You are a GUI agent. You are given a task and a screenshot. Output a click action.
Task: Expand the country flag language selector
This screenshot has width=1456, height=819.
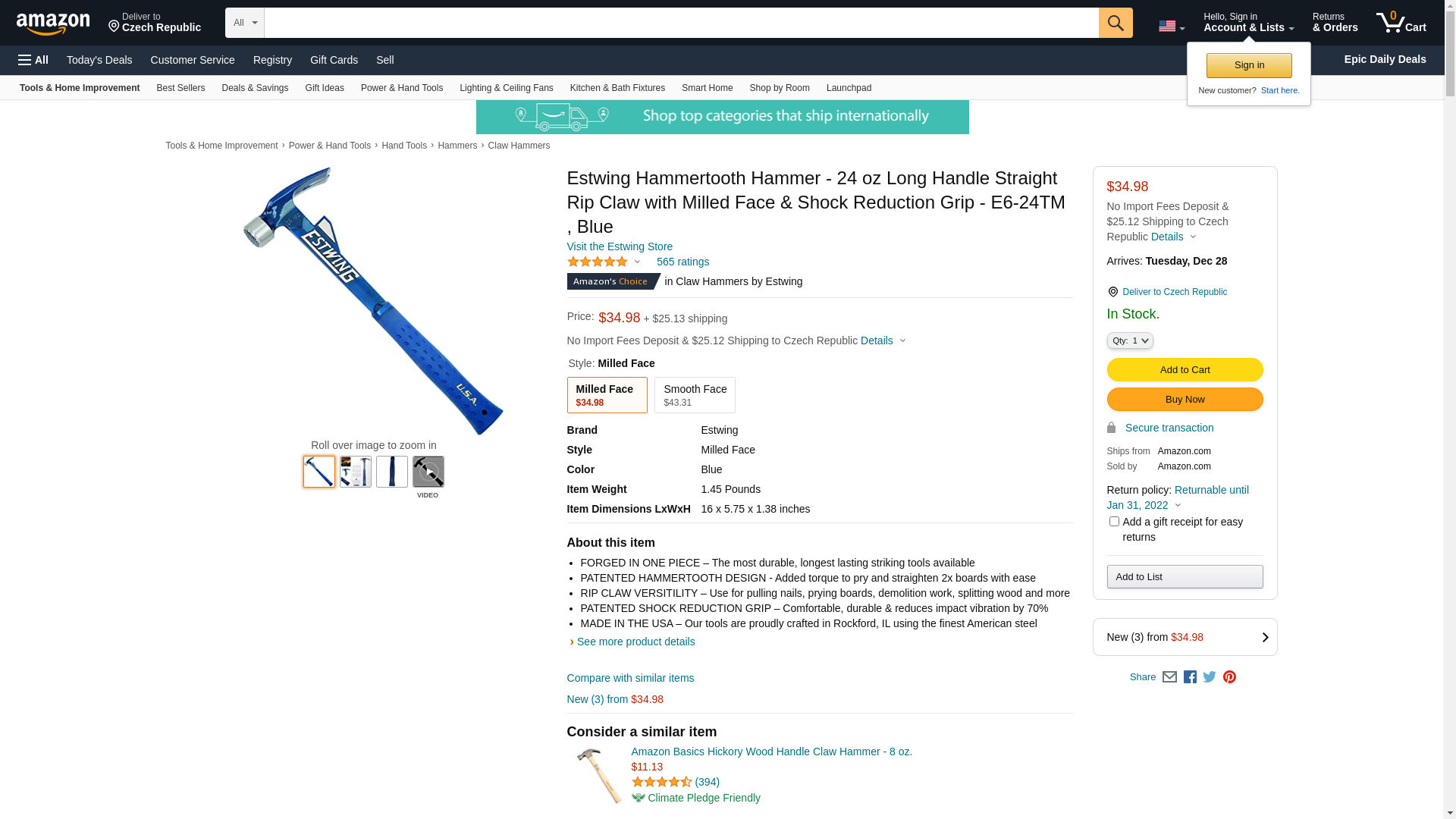[x=1171, y=27]
